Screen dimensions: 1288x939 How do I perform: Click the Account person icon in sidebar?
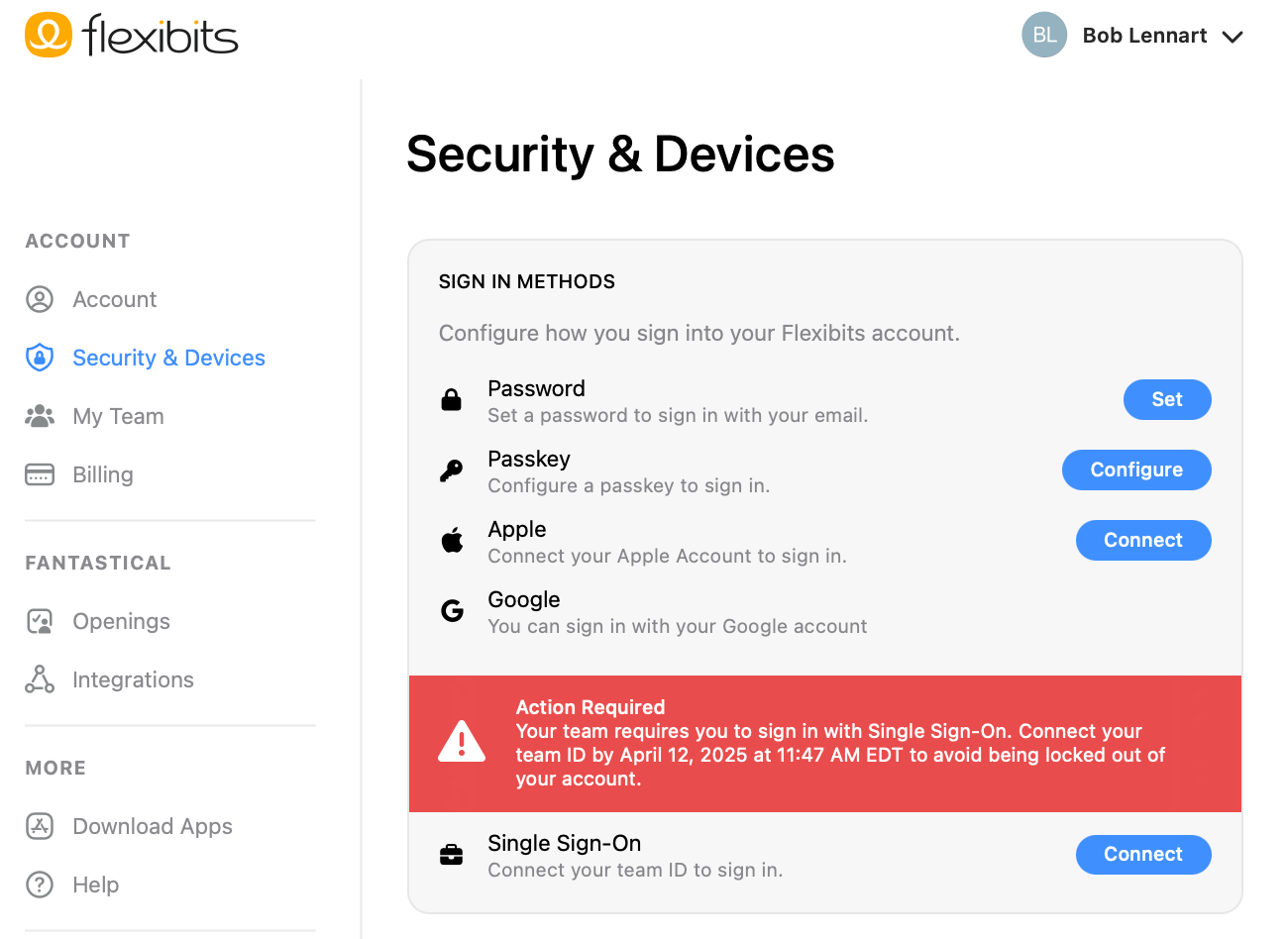tap(40, 299)
